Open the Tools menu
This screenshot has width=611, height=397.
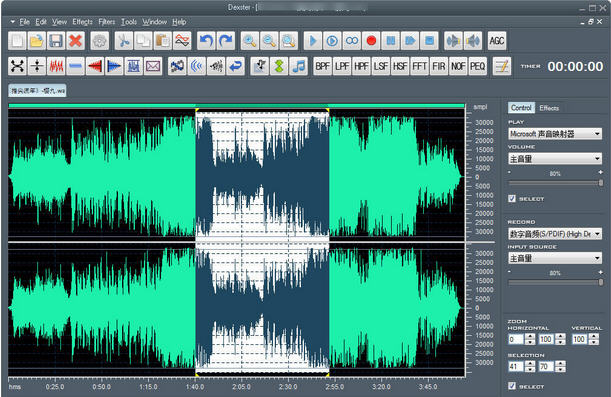129,22
